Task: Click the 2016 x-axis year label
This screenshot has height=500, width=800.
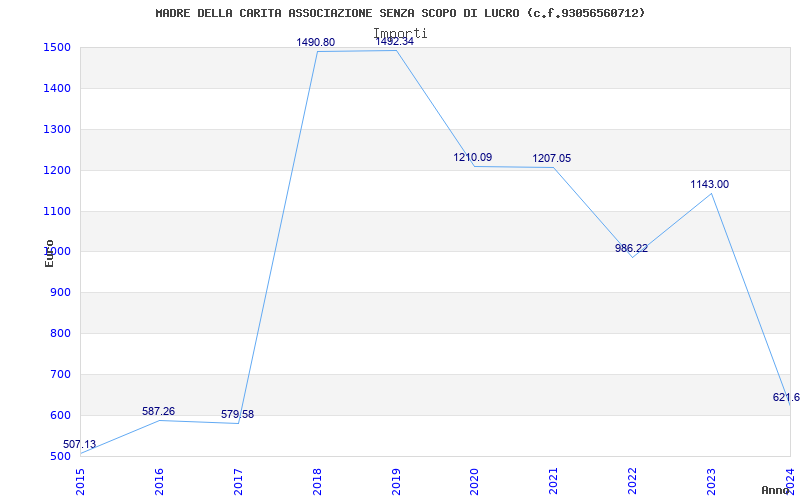Action: 159,482
